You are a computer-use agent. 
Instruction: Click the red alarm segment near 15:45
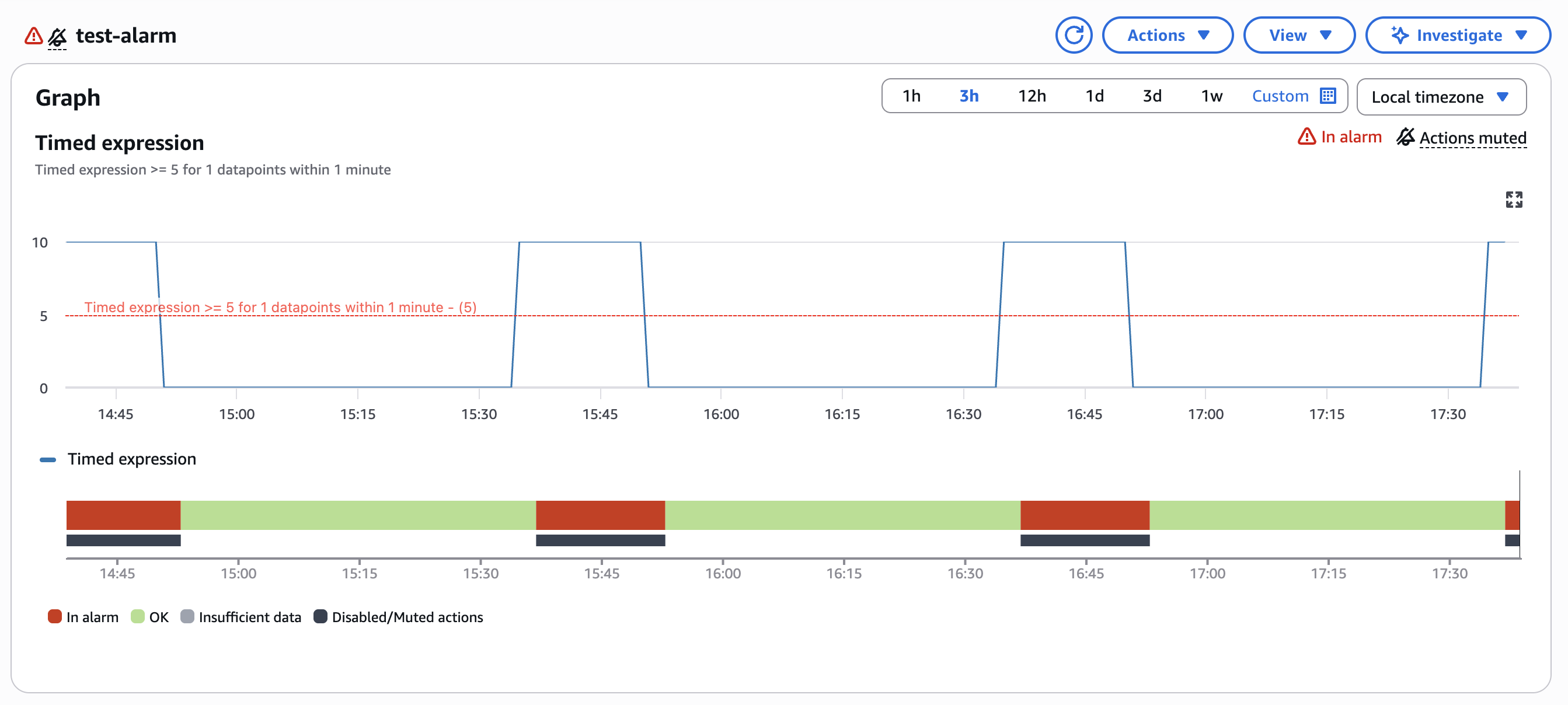pos(600,515)
